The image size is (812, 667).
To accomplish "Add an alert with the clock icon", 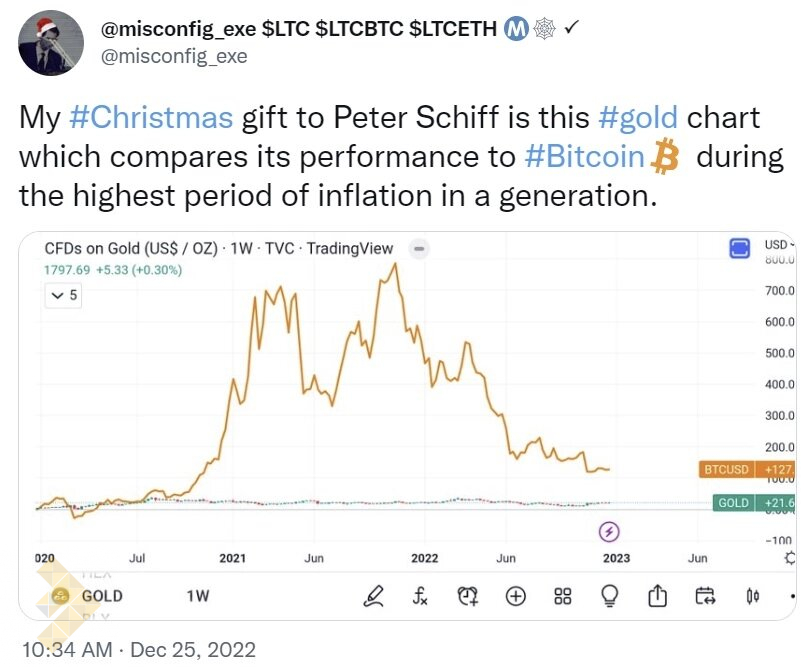I will tap(468, 597).
